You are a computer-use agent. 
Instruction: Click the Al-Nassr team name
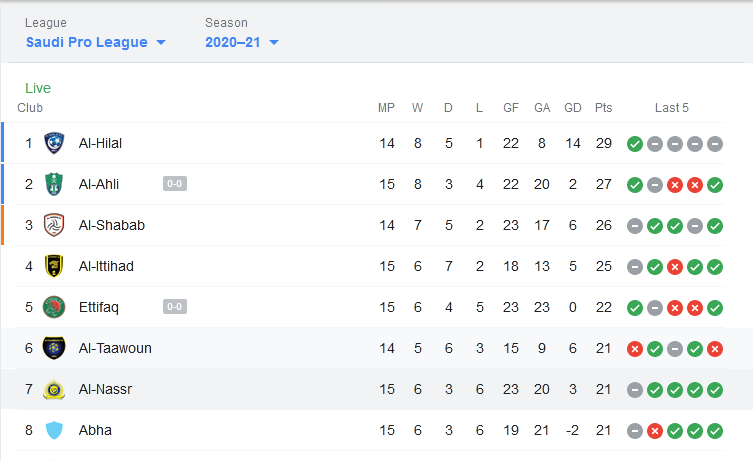(105, 389)
